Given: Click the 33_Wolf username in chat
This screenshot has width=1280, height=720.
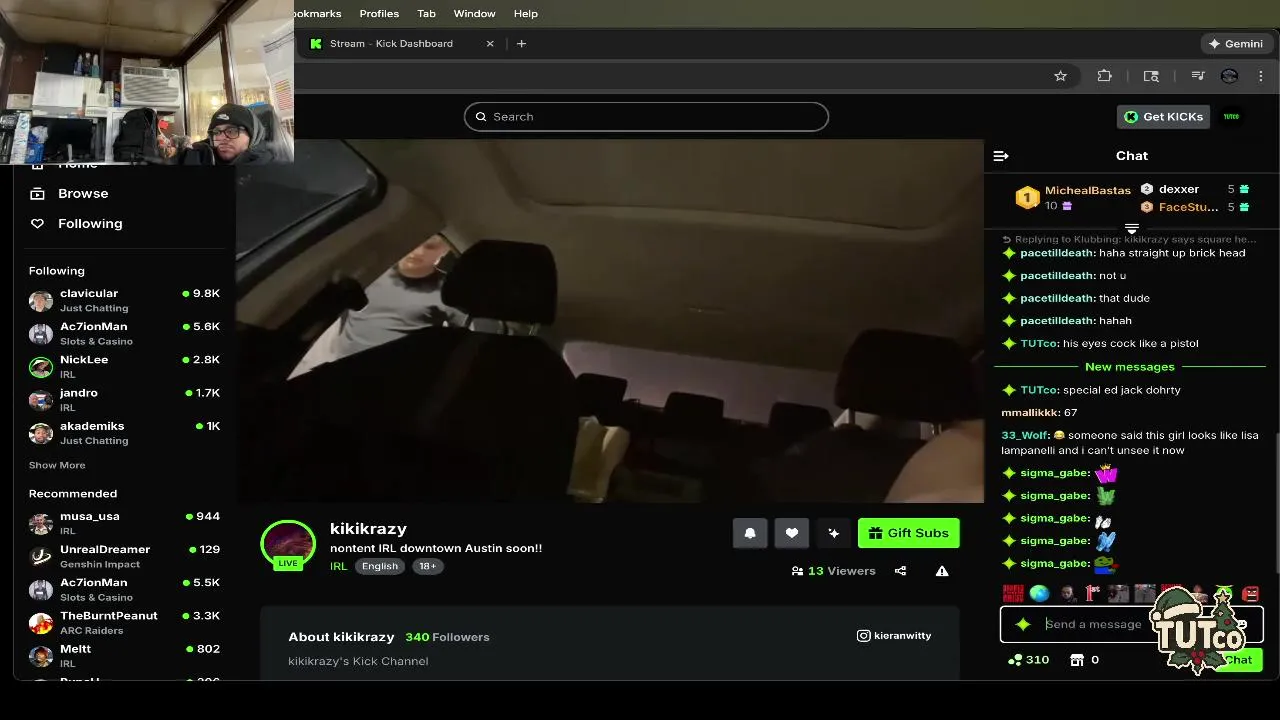Looking at the screenshot, I should [x=1023, y=436].
